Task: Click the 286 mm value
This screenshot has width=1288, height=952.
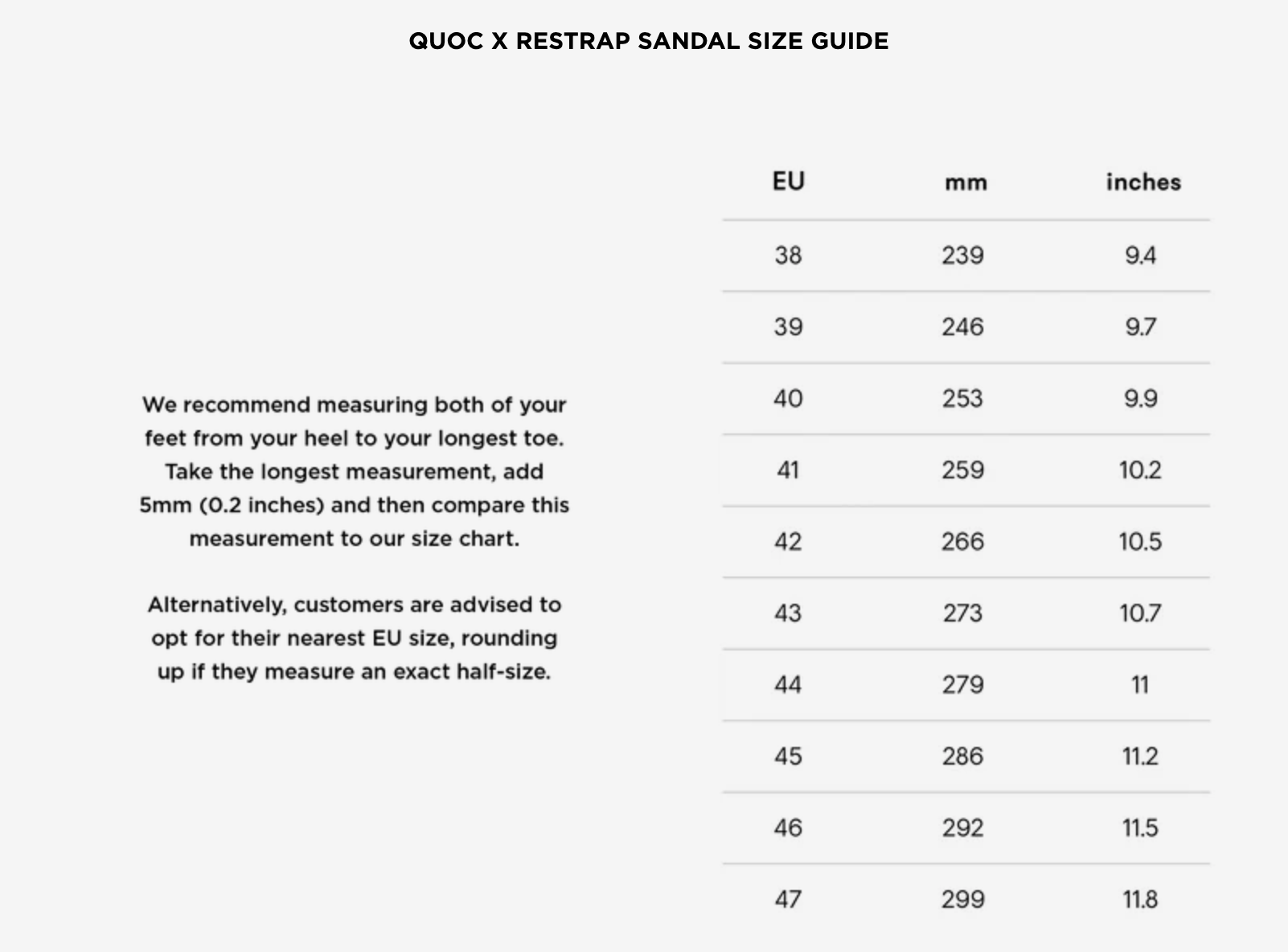Action: [962, 757]
